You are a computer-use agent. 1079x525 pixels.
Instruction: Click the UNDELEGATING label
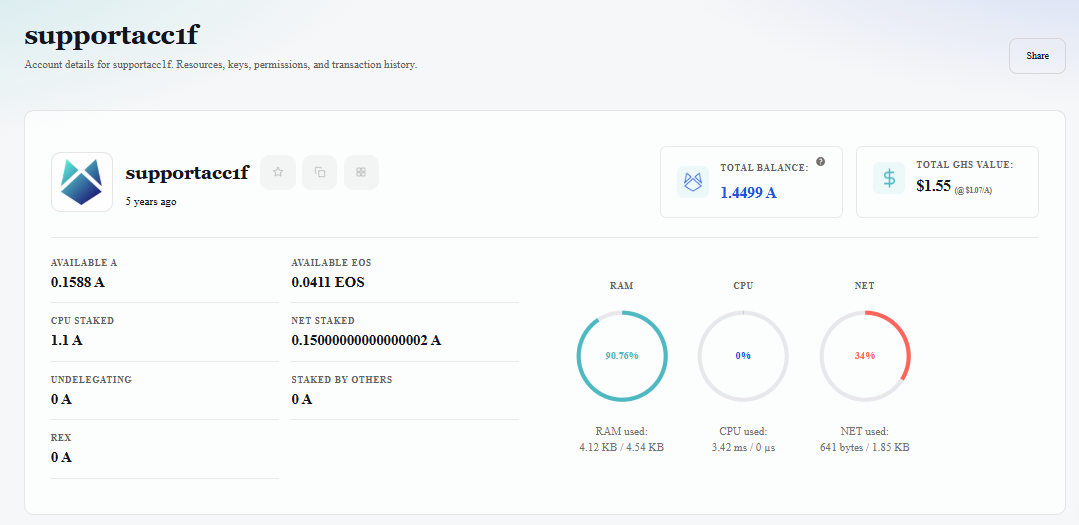coord(92,380)
